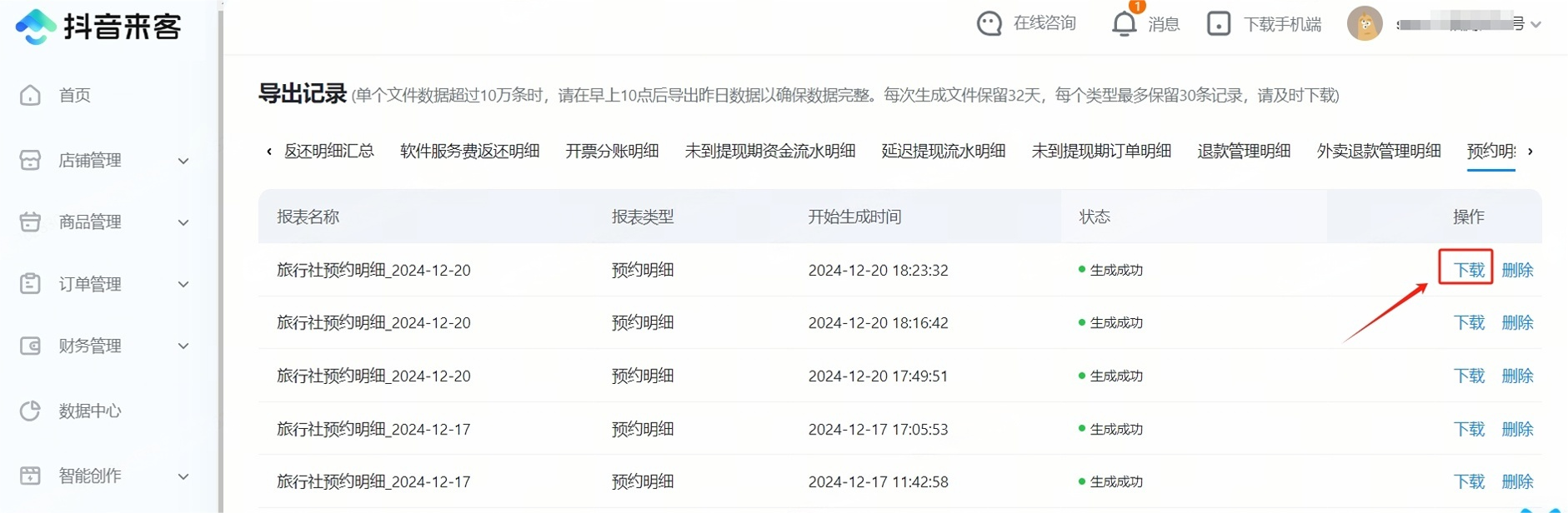
Task: Expand the 订单管理 menu chevron
Action: [183, 284]
